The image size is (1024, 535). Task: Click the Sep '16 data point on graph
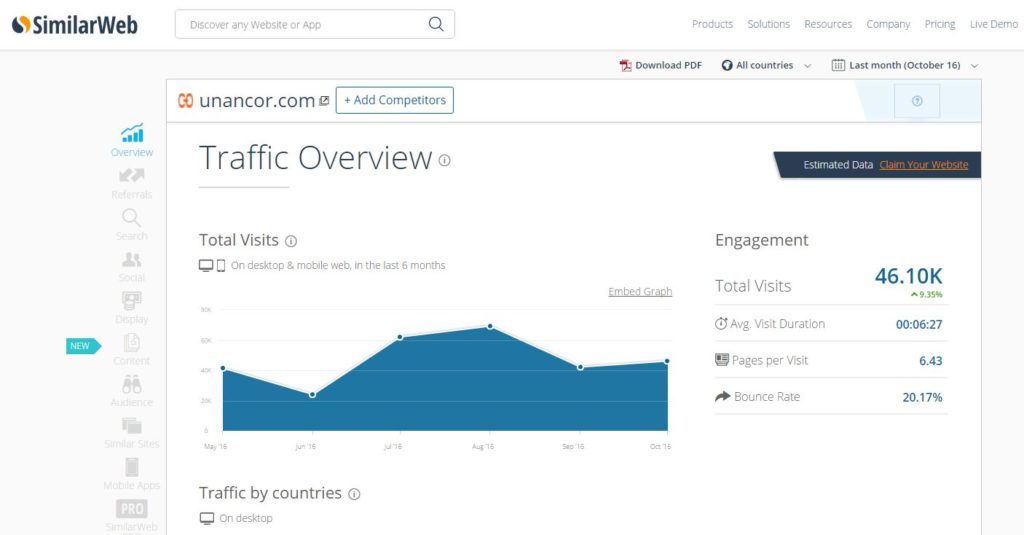[580, 367]
